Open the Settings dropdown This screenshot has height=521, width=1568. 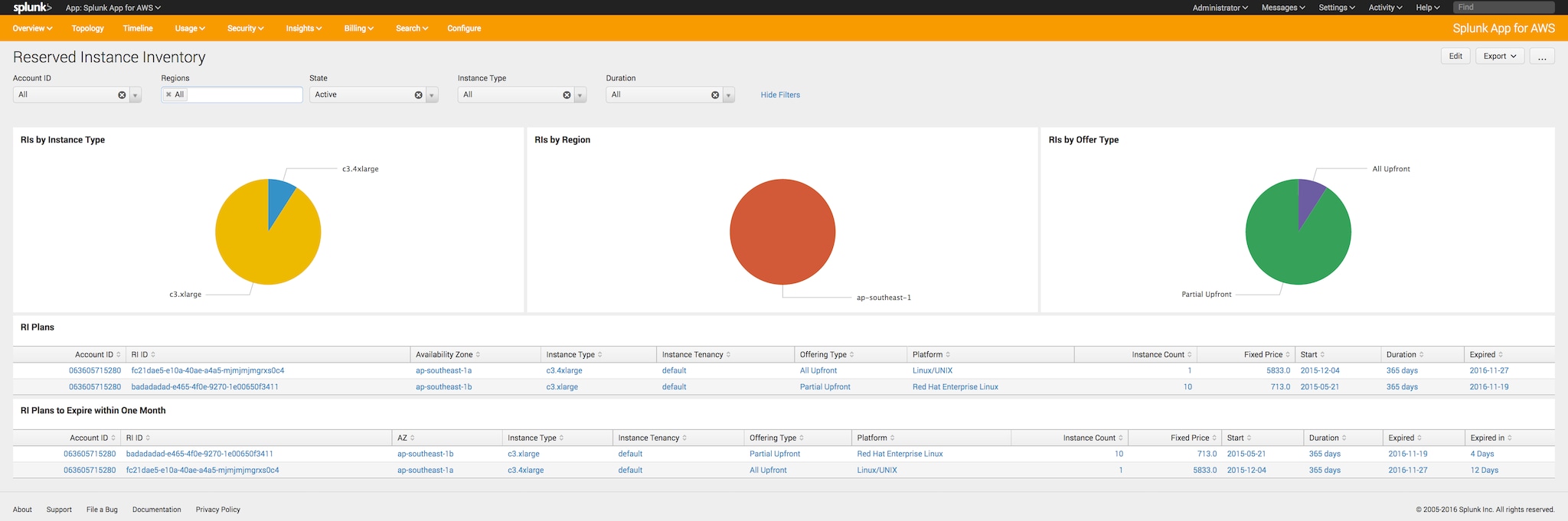1337,8
